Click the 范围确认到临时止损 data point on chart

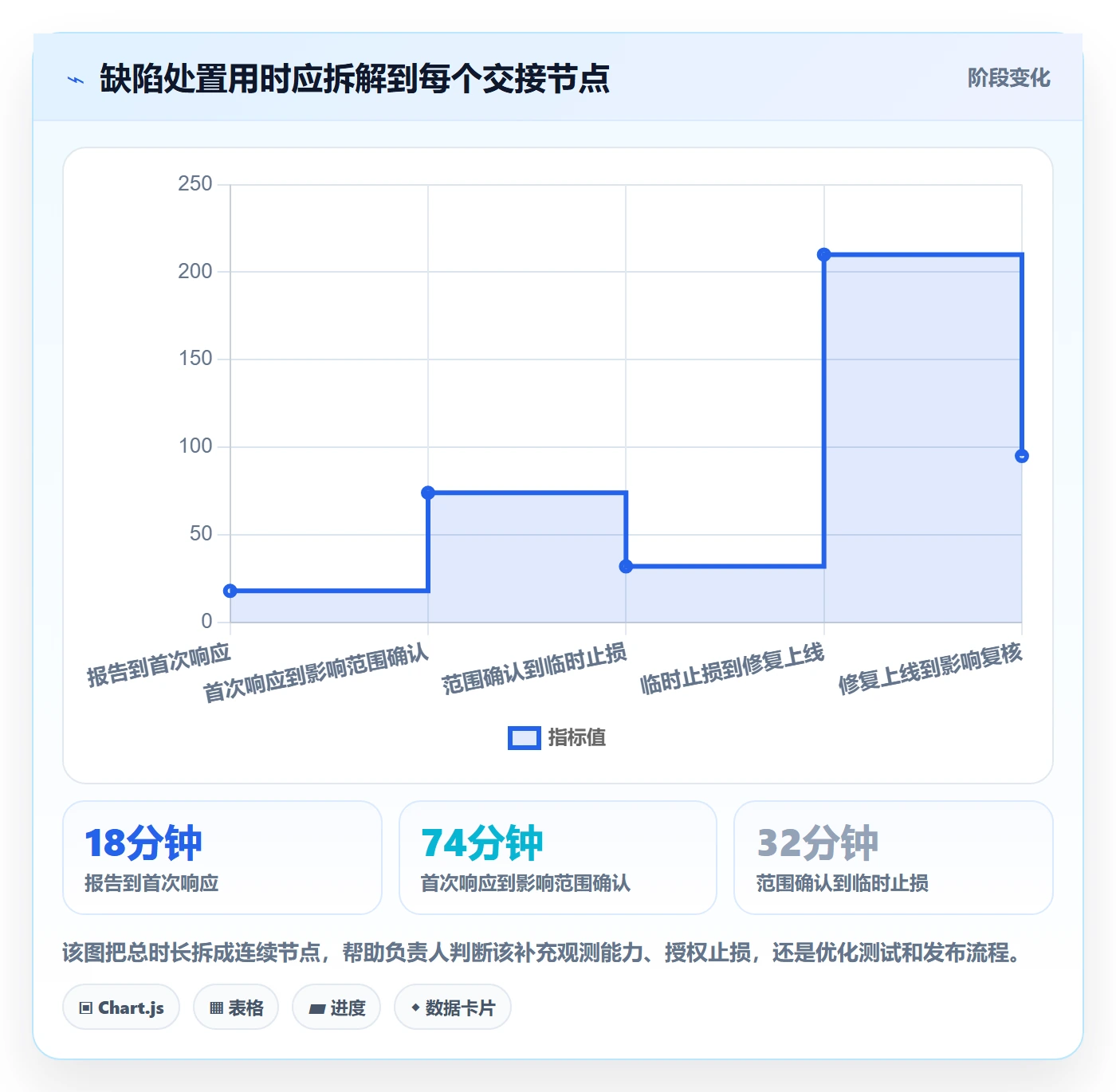(626, 566)
